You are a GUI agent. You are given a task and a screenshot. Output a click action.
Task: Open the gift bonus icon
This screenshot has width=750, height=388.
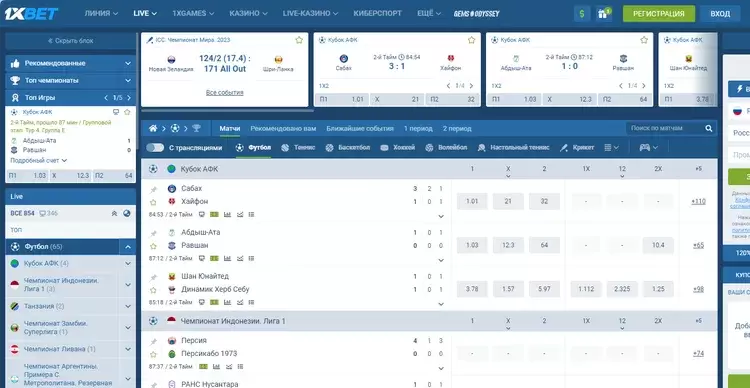click(604, 14)
